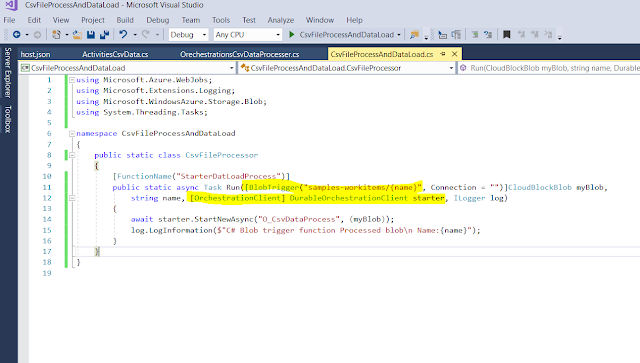Viewport: 640px width, 363px height.
Task: Collapse the namespace CsvFileProcessAndDataLoad block
Action: click(x=72, y=134)
